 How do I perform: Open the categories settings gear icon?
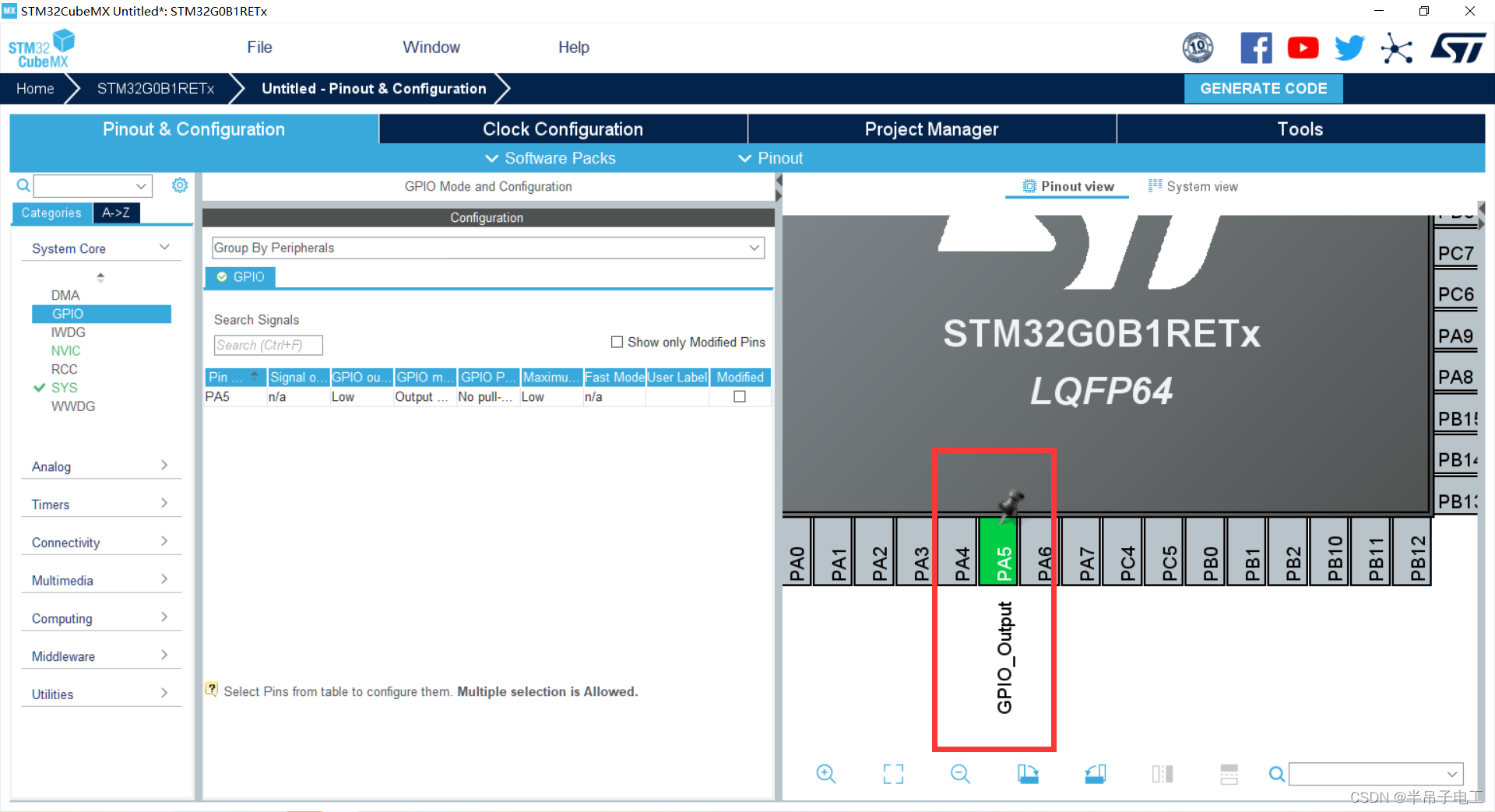[180, 185]
